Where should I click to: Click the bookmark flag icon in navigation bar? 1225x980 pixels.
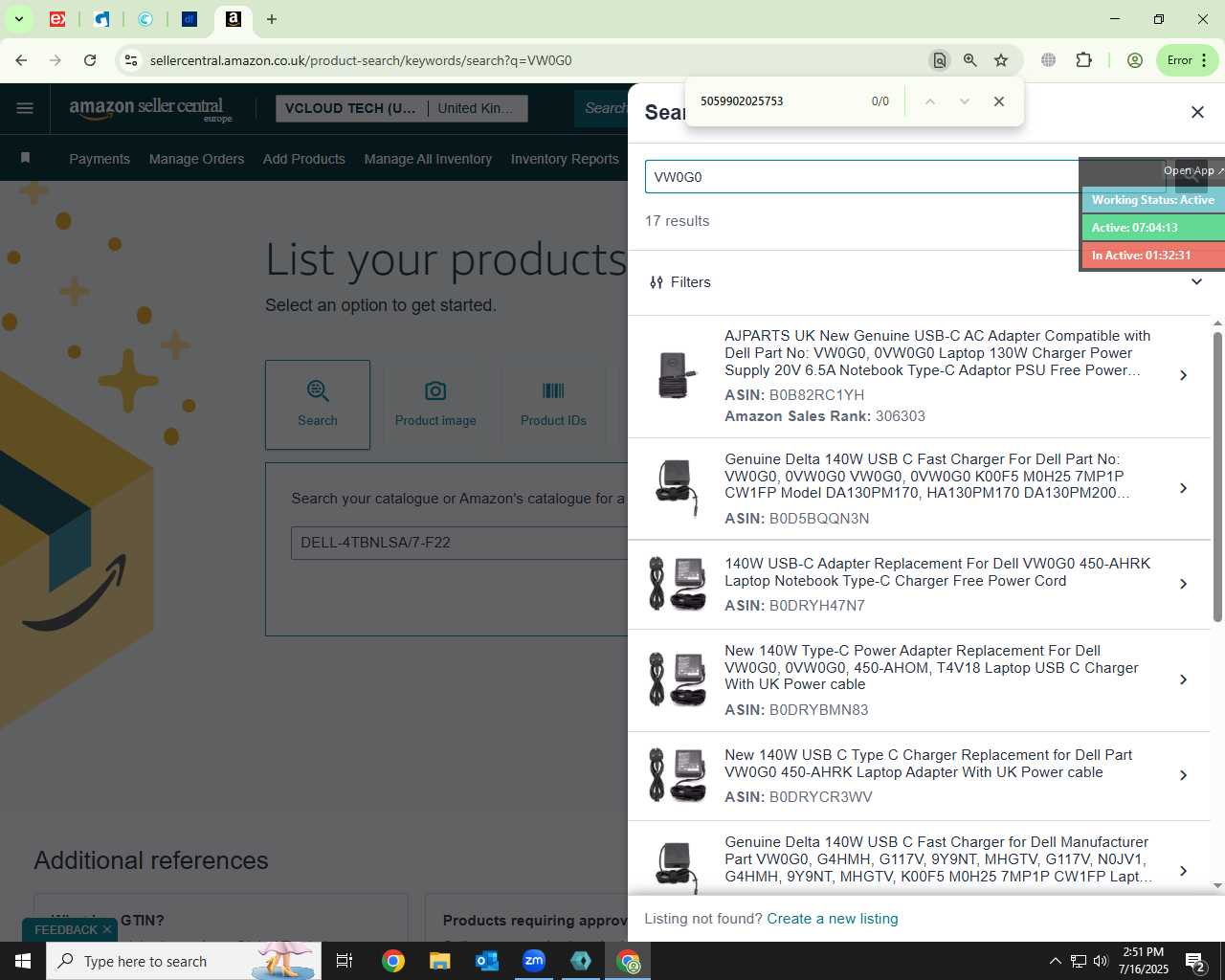pos(25,158)
